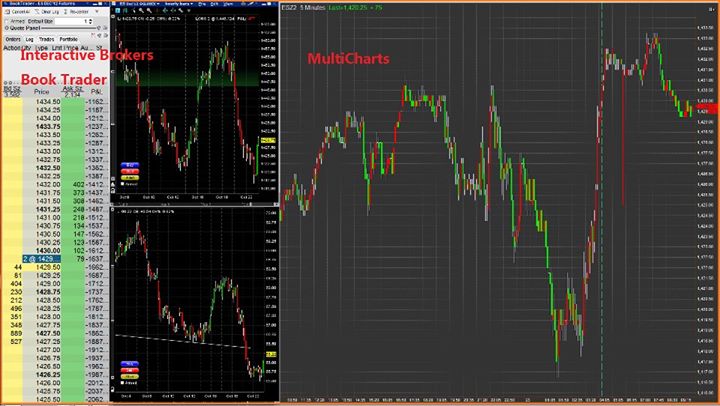Click the red price marker on MultiCharts axis
This screenshot has height=406, width=720.
point(707,109)
